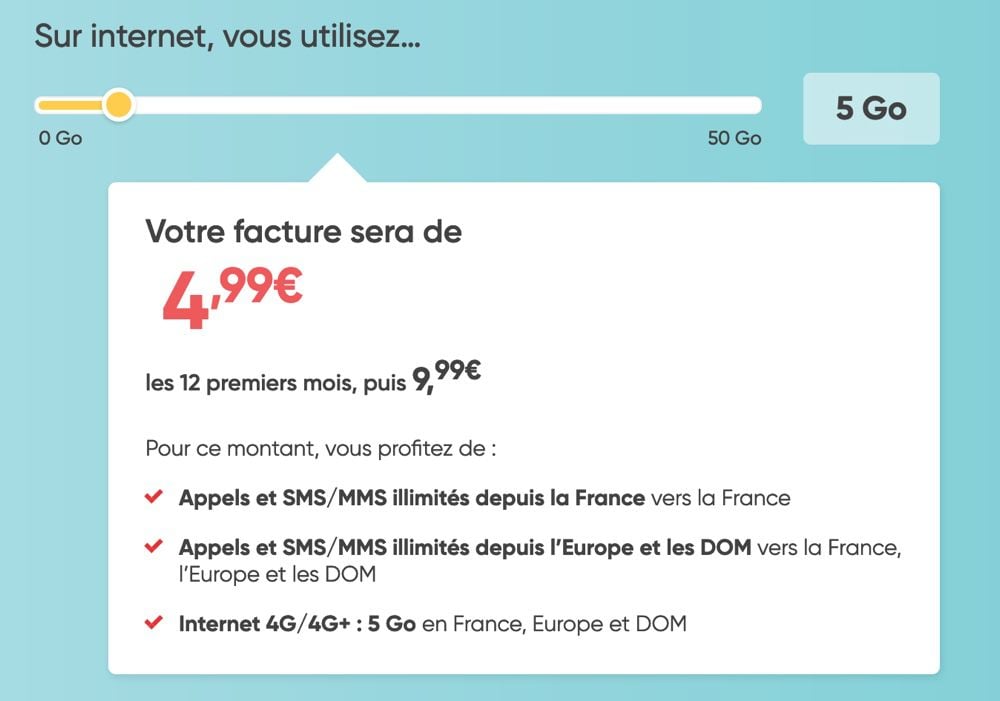This screenshot has width=1000, height=701.
Task: Click the white tooltip pointer arrow
Action: (x=337, y=169)
